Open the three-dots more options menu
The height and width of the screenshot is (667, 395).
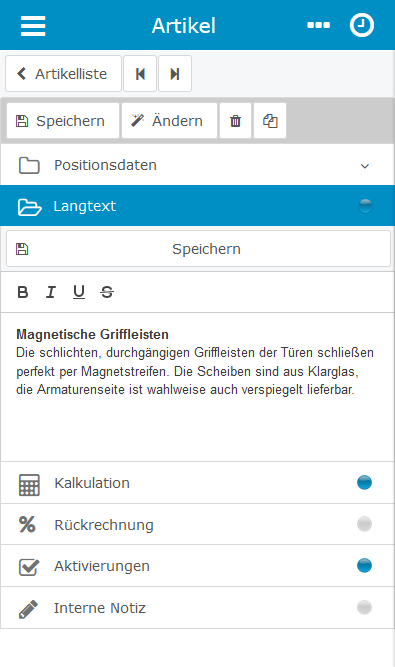pos(318,26)
